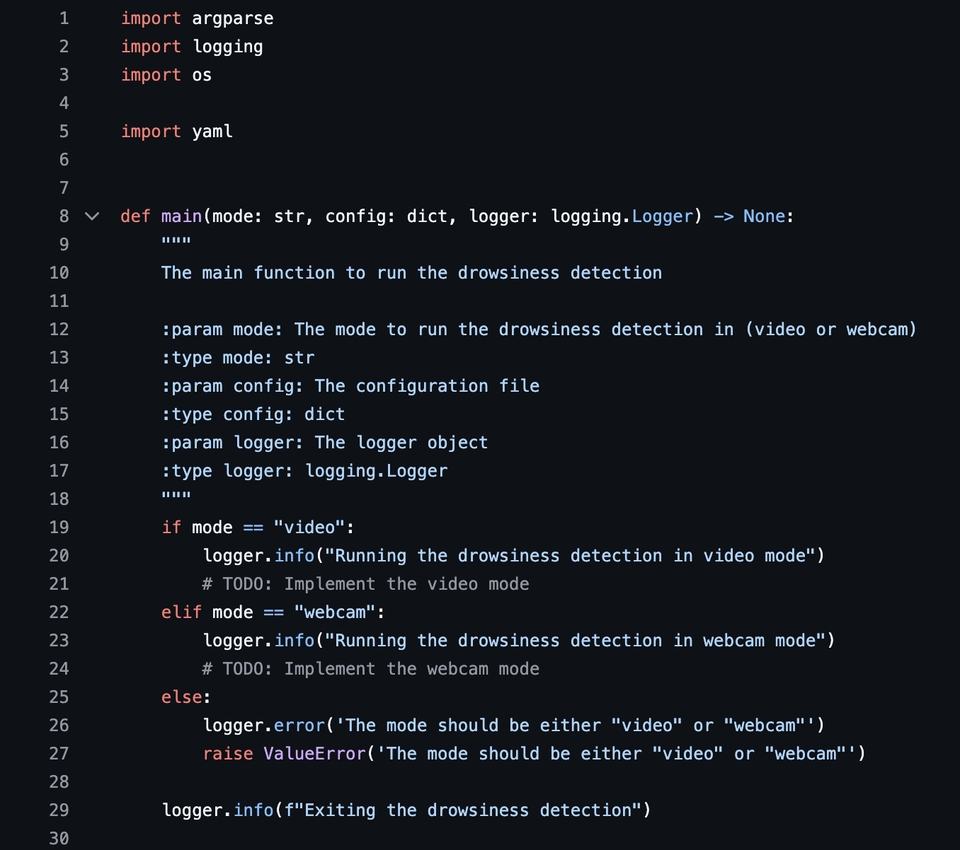This screenshot has width=960, height=850.
Task: Click the logging import name
Action: pos(228,47)
